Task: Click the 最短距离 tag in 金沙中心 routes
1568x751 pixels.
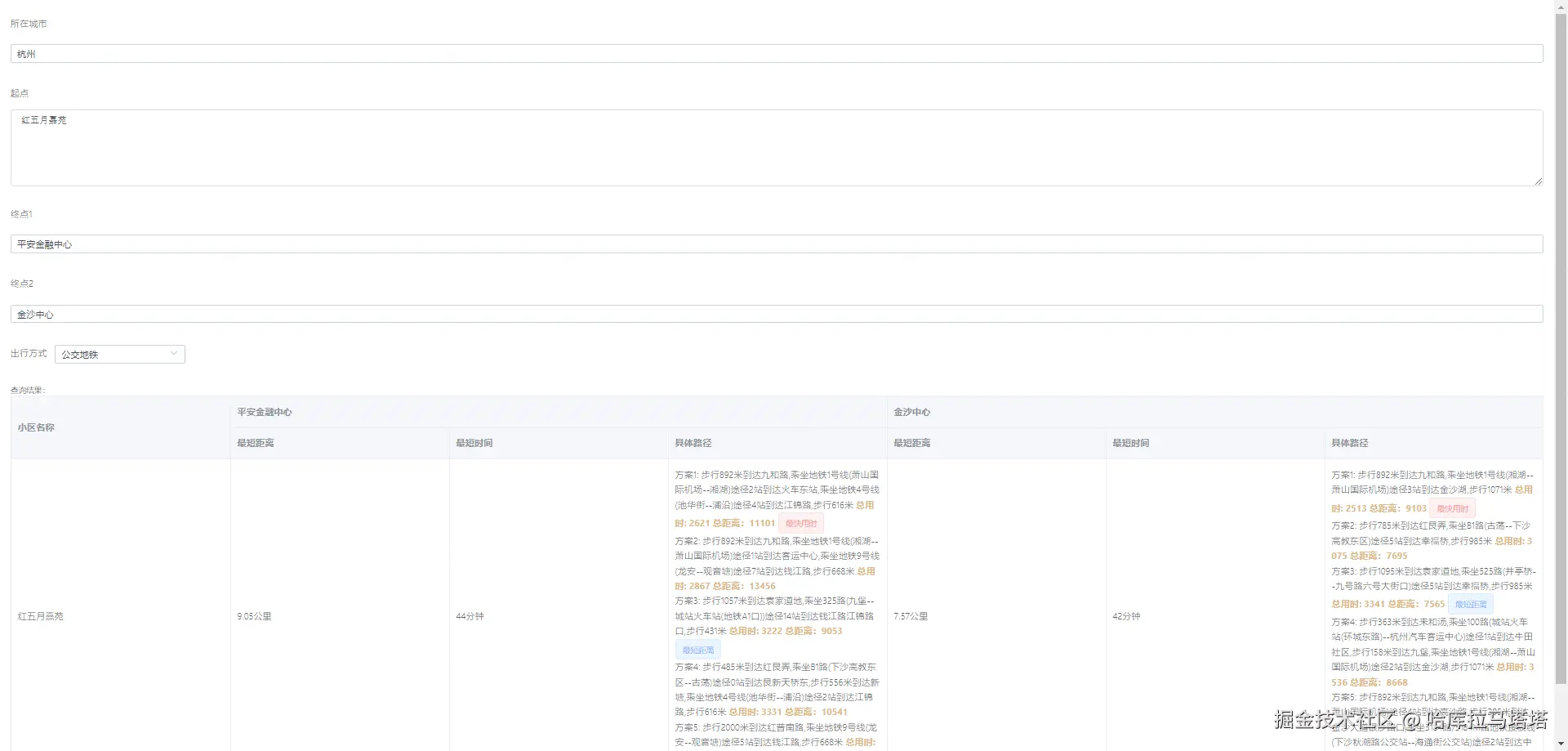Action: (x=1471, y=605)
